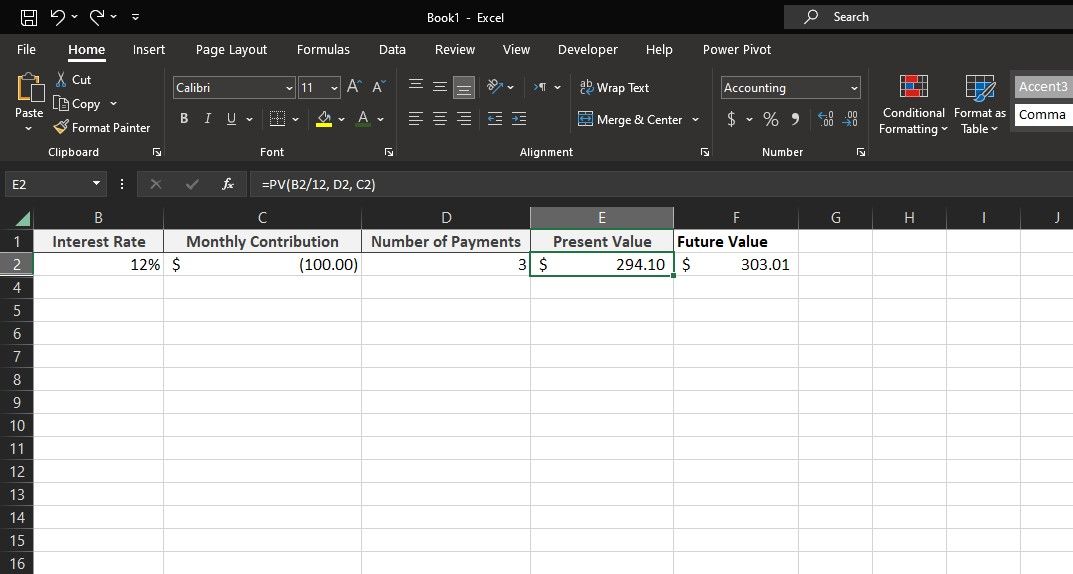Click the Increase Indent icon
The image size is (1073, 574).
pos(519,119)
